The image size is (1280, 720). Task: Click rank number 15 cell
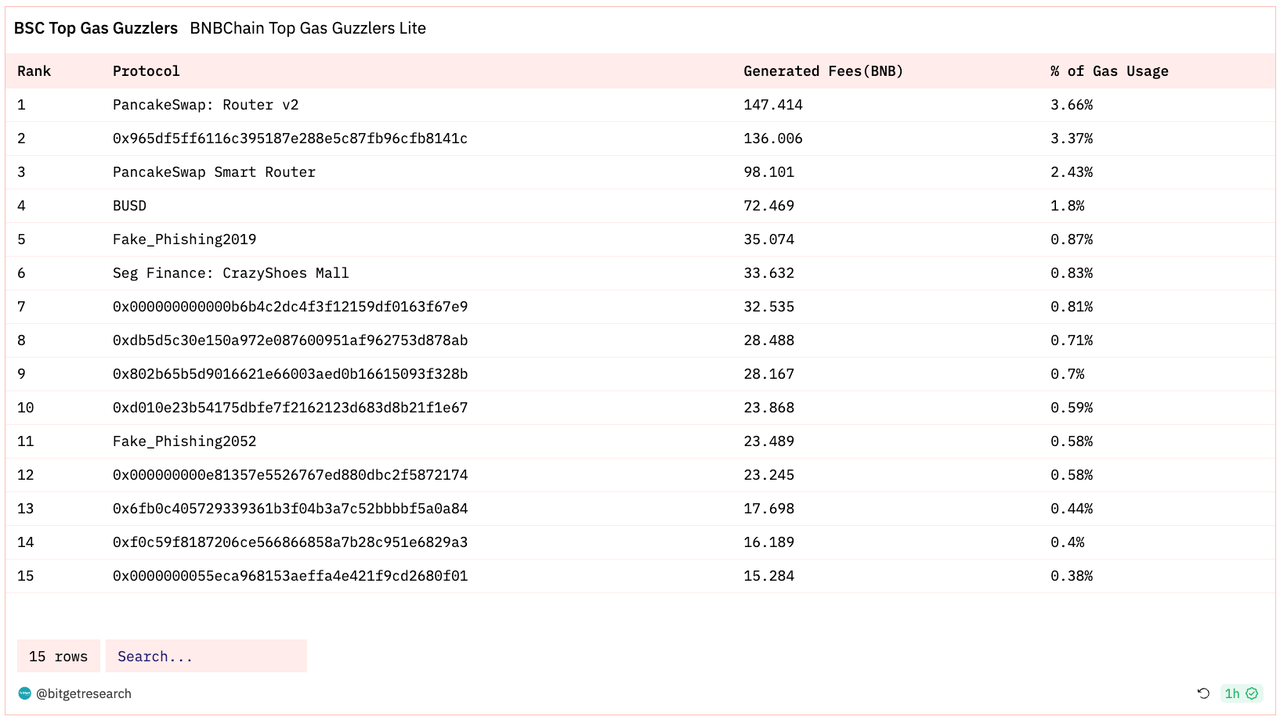coord(26,576)
